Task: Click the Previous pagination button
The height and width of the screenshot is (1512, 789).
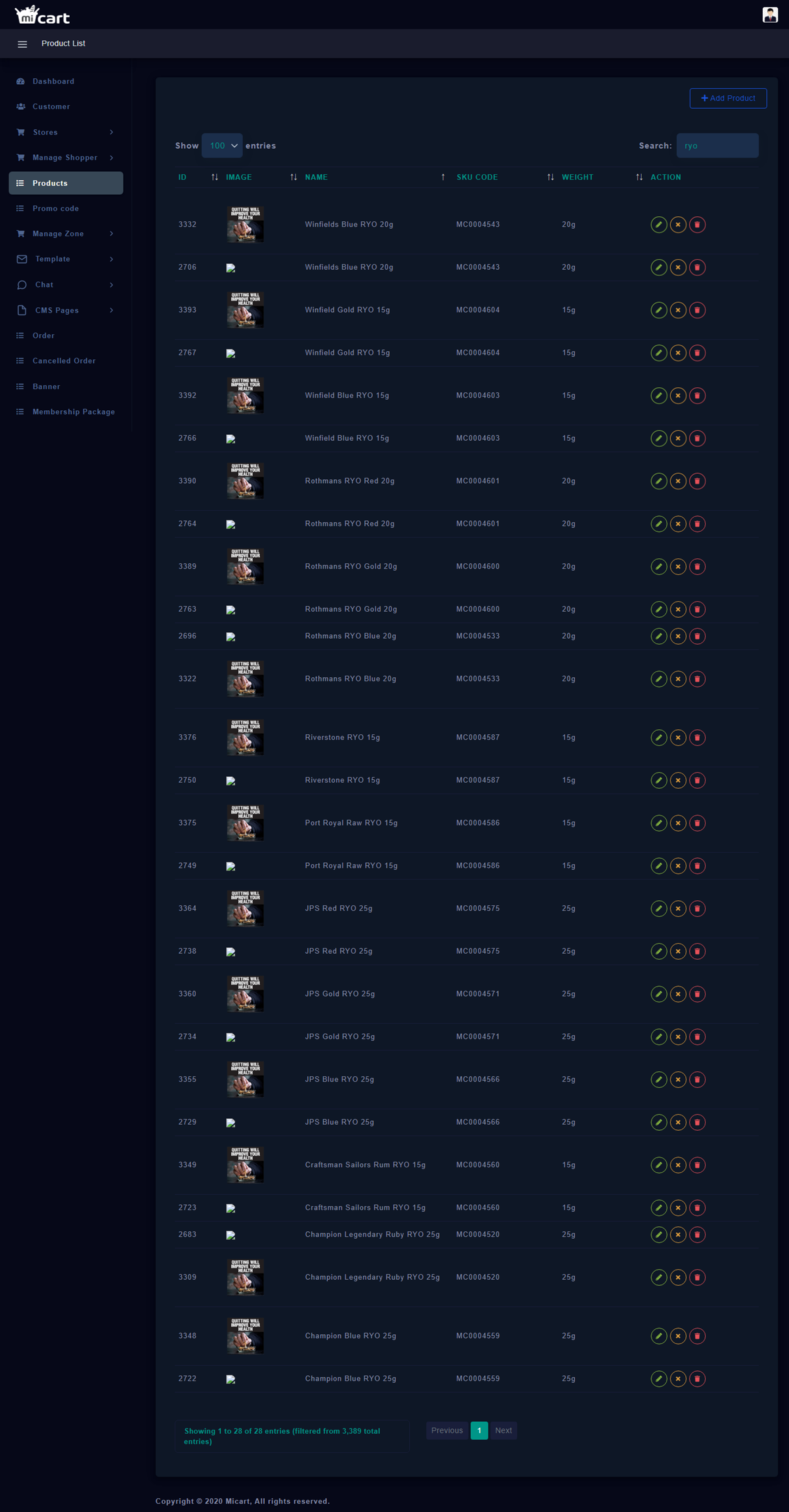Action: pos(447,1430)
